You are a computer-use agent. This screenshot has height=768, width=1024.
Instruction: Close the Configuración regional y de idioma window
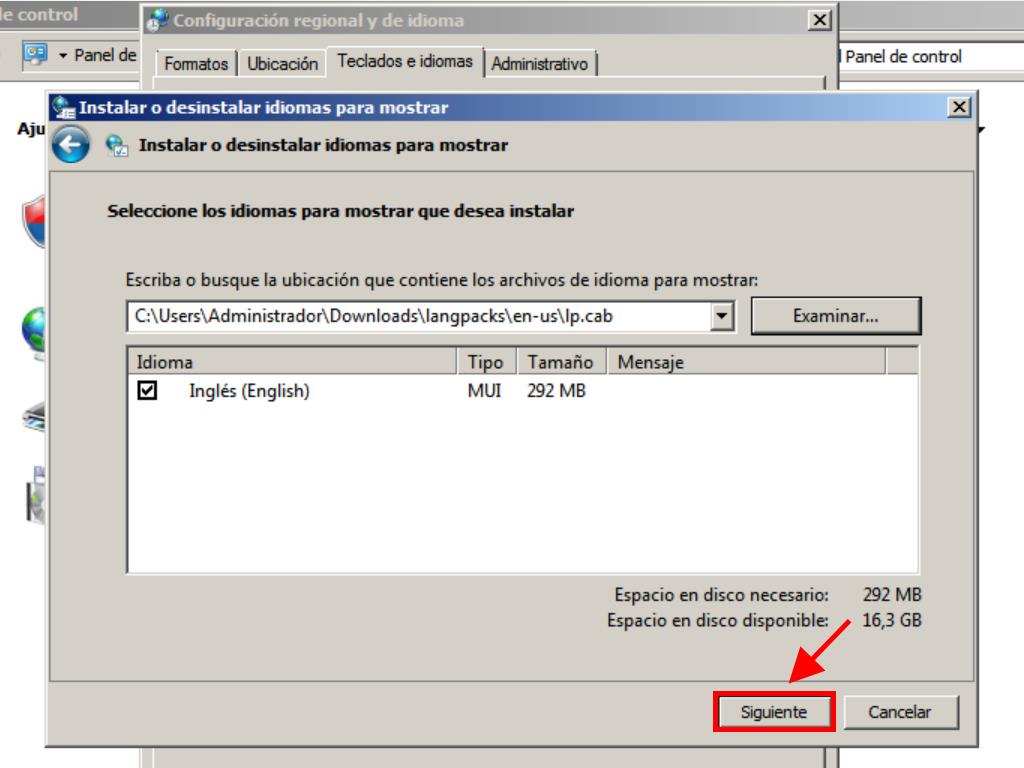point(820,21)
